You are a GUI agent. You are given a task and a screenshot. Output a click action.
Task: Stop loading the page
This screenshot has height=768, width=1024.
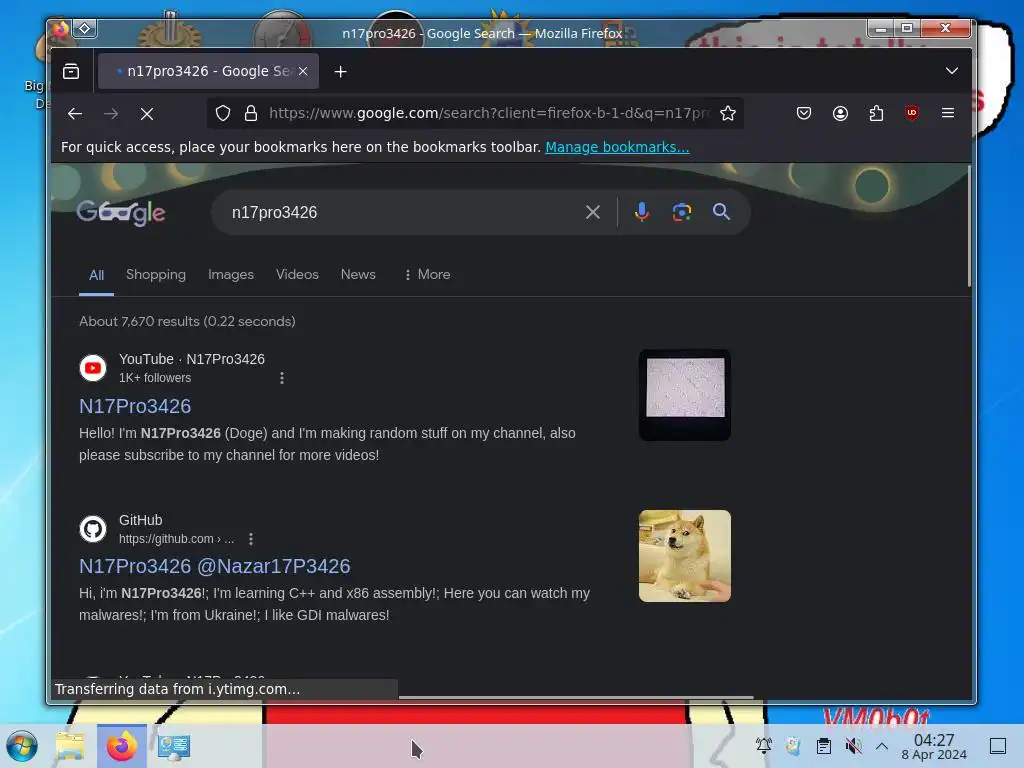pos(147,114)
